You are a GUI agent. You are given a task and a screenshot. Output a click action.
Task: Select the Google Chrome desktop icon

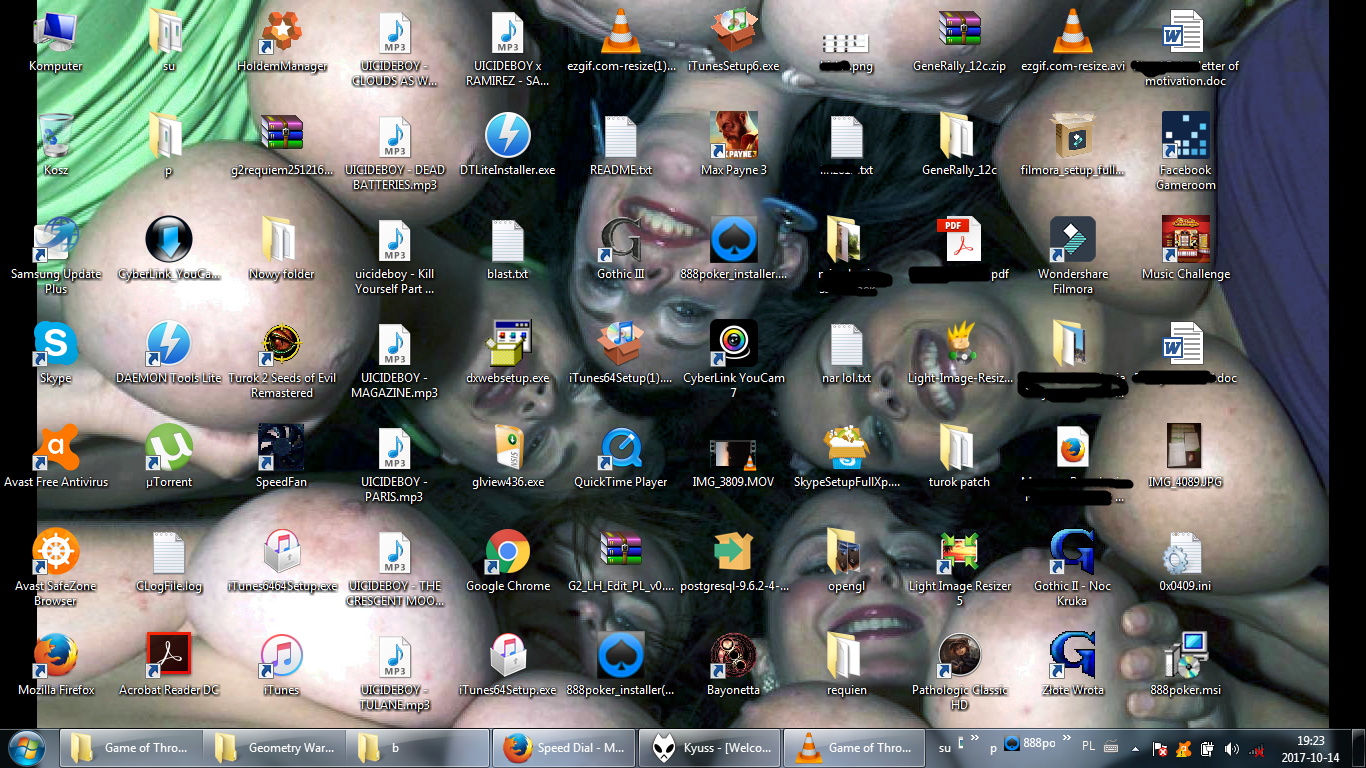(508, 561)
